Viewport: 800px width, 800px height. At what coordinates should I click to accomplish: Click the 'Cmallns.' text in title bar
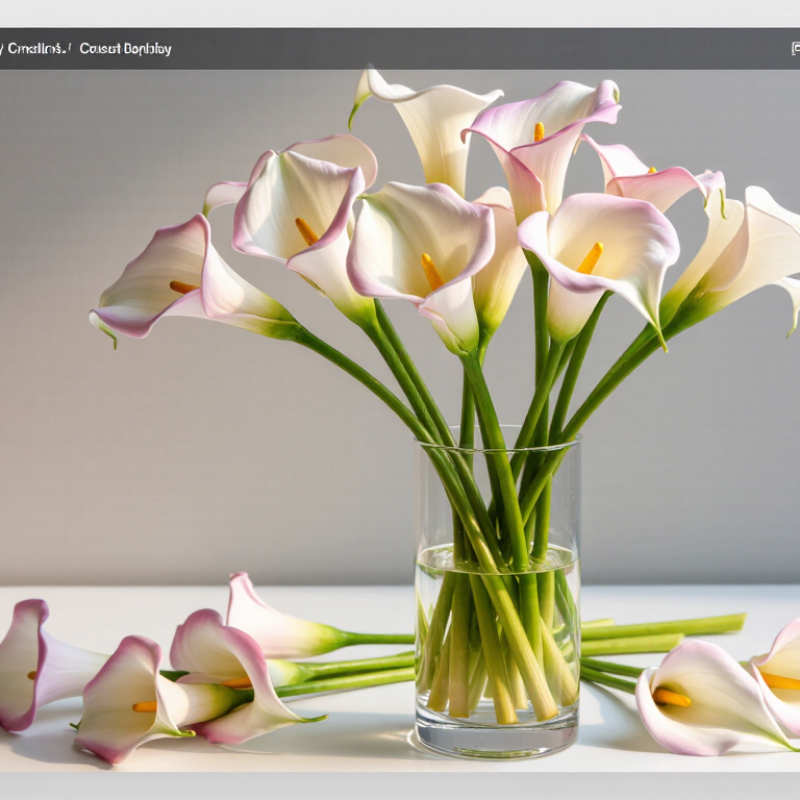pos(37,49)
